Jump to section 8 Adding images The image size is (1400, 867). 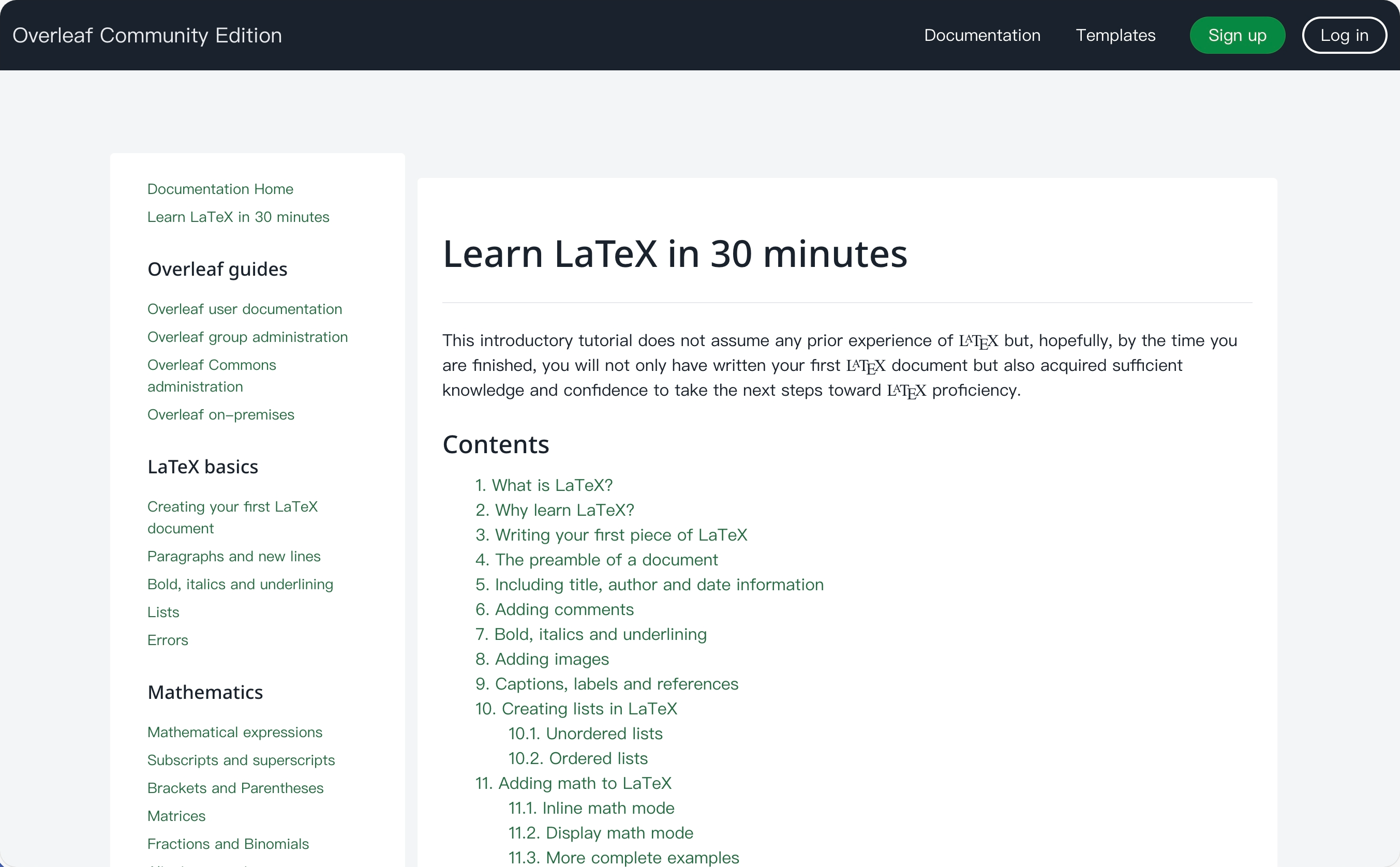[x=542, y=659]
